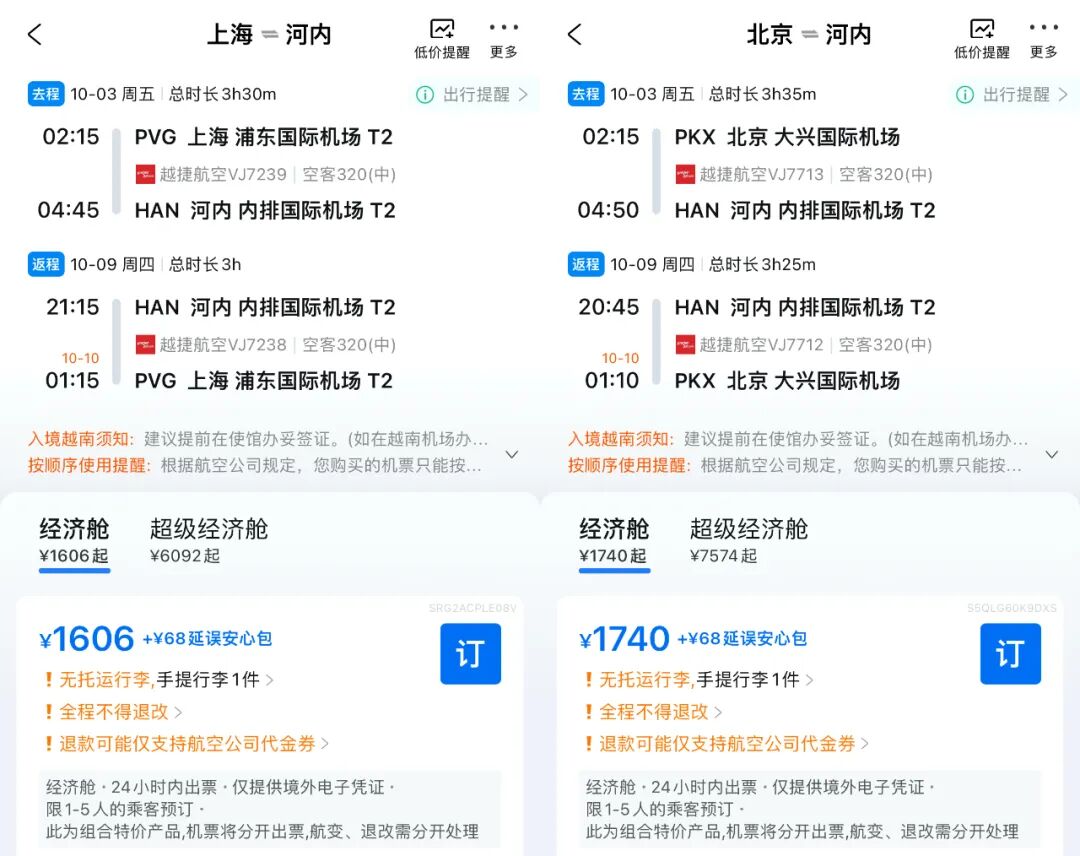
Task: Tap the back arrow on the Shanghai–Hanoi page
Action: [x=35, y=33]
